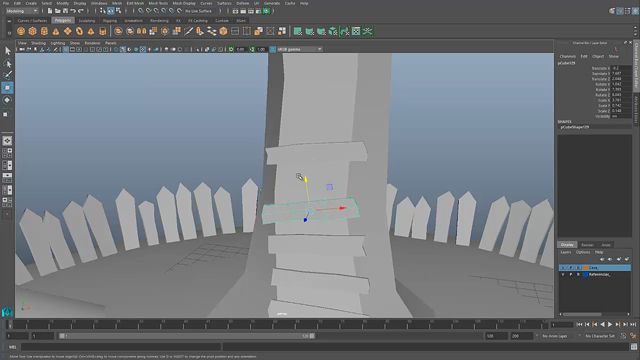Click the blue color swatch of ReferenceLayer
This screenshot has height=360, width=640.
pos(585,275)
